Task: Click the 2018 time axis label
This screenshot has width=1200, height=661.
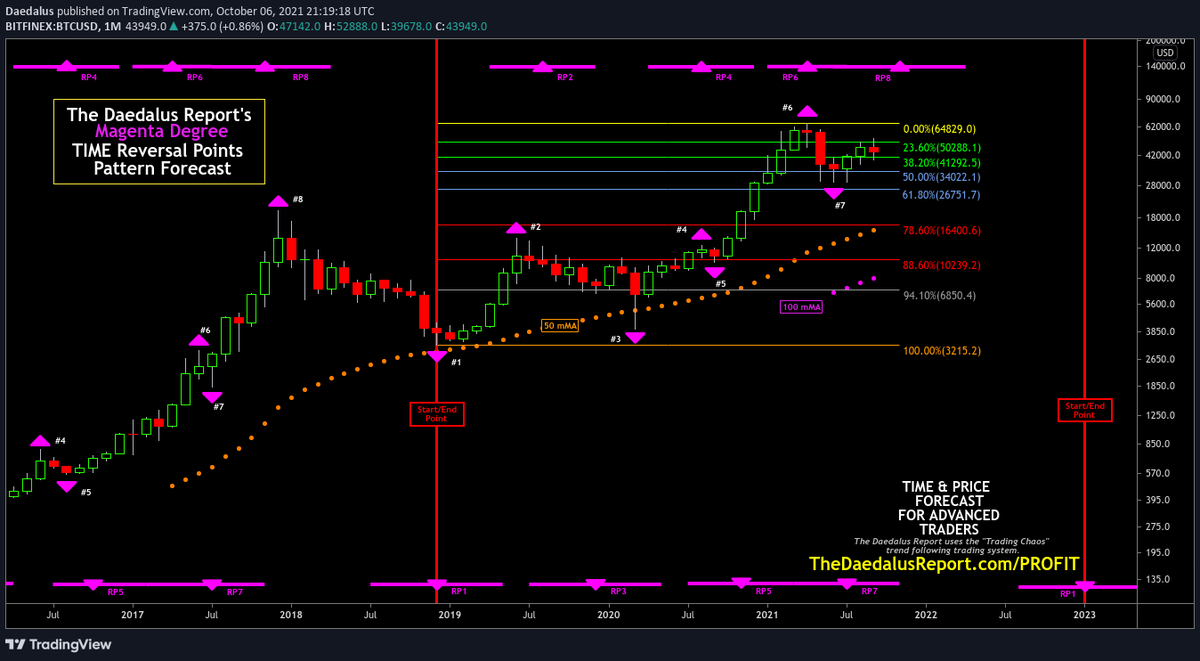Action: 291,616
